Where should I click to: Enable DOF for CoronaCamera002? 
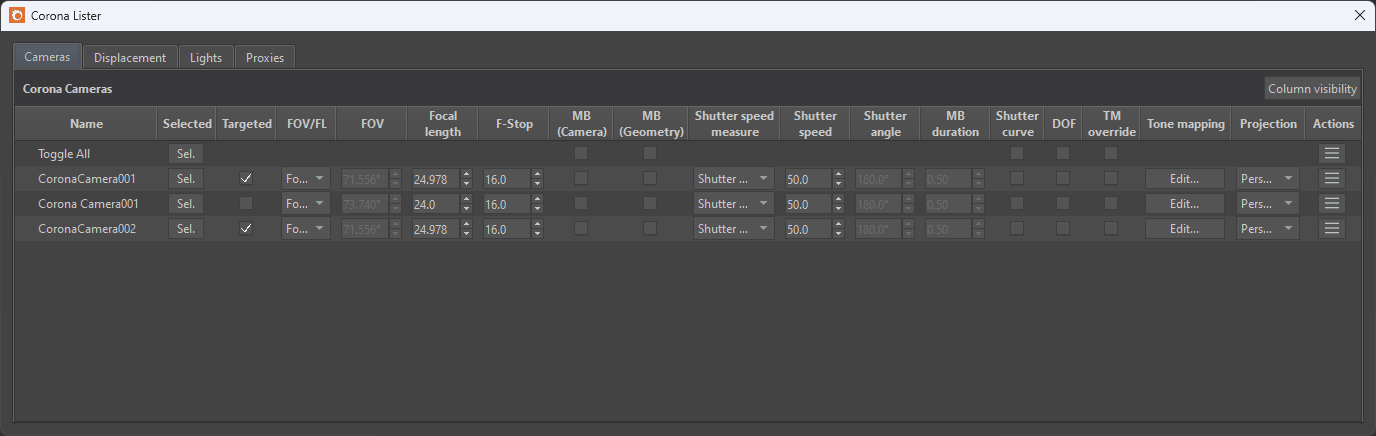coord(1062,229)
